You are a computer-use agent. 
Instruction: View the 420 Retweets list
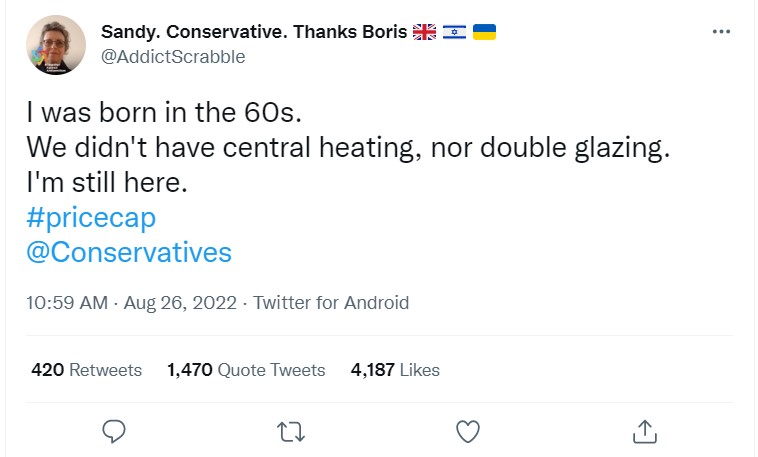[87, 370]
